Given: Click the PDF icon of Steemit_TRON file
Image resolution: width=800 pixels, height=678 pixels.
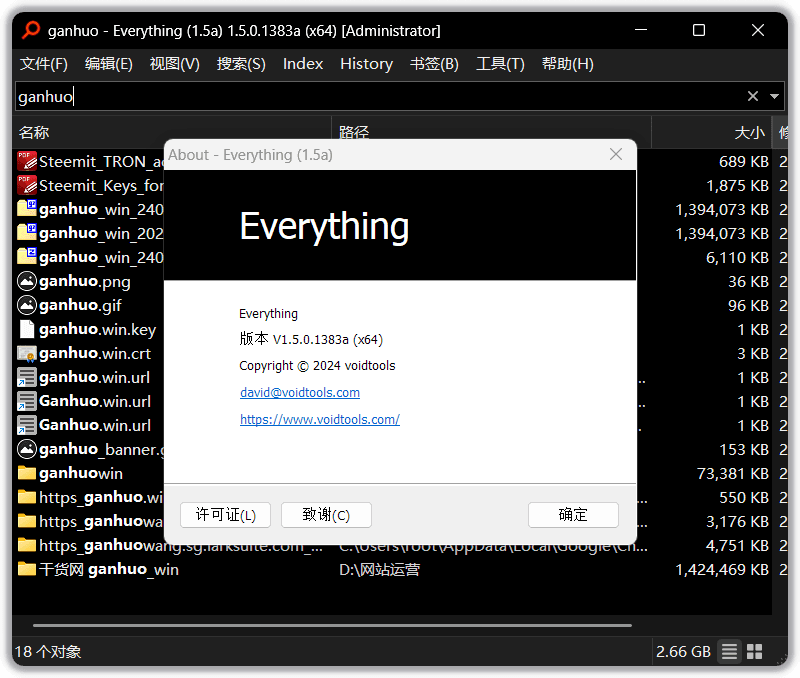Looking at the screenshot, I should click(x=27, y=161).
